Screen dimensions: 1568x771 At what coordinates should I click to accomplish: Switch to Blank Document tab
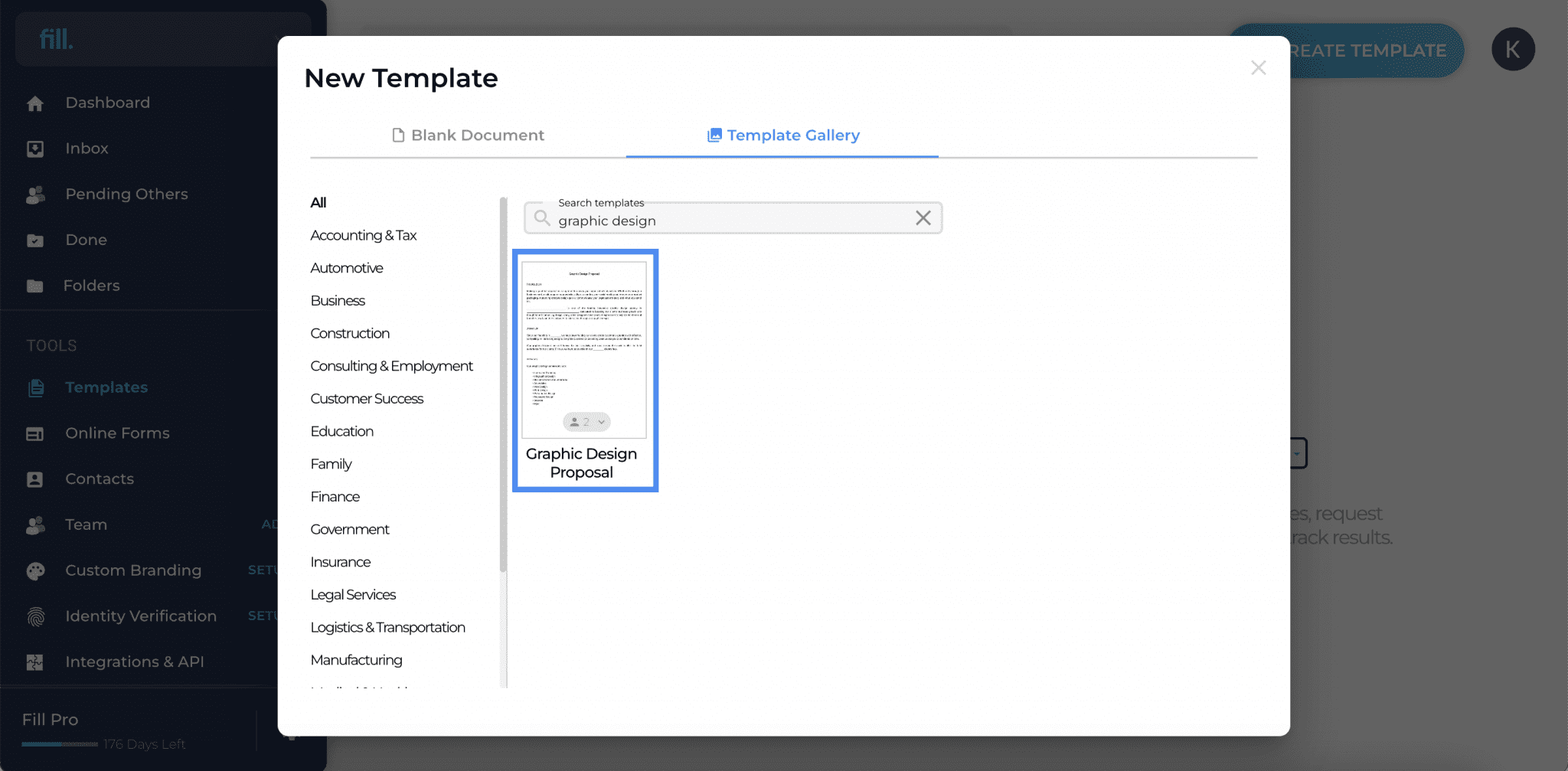[x=468, y=135]
